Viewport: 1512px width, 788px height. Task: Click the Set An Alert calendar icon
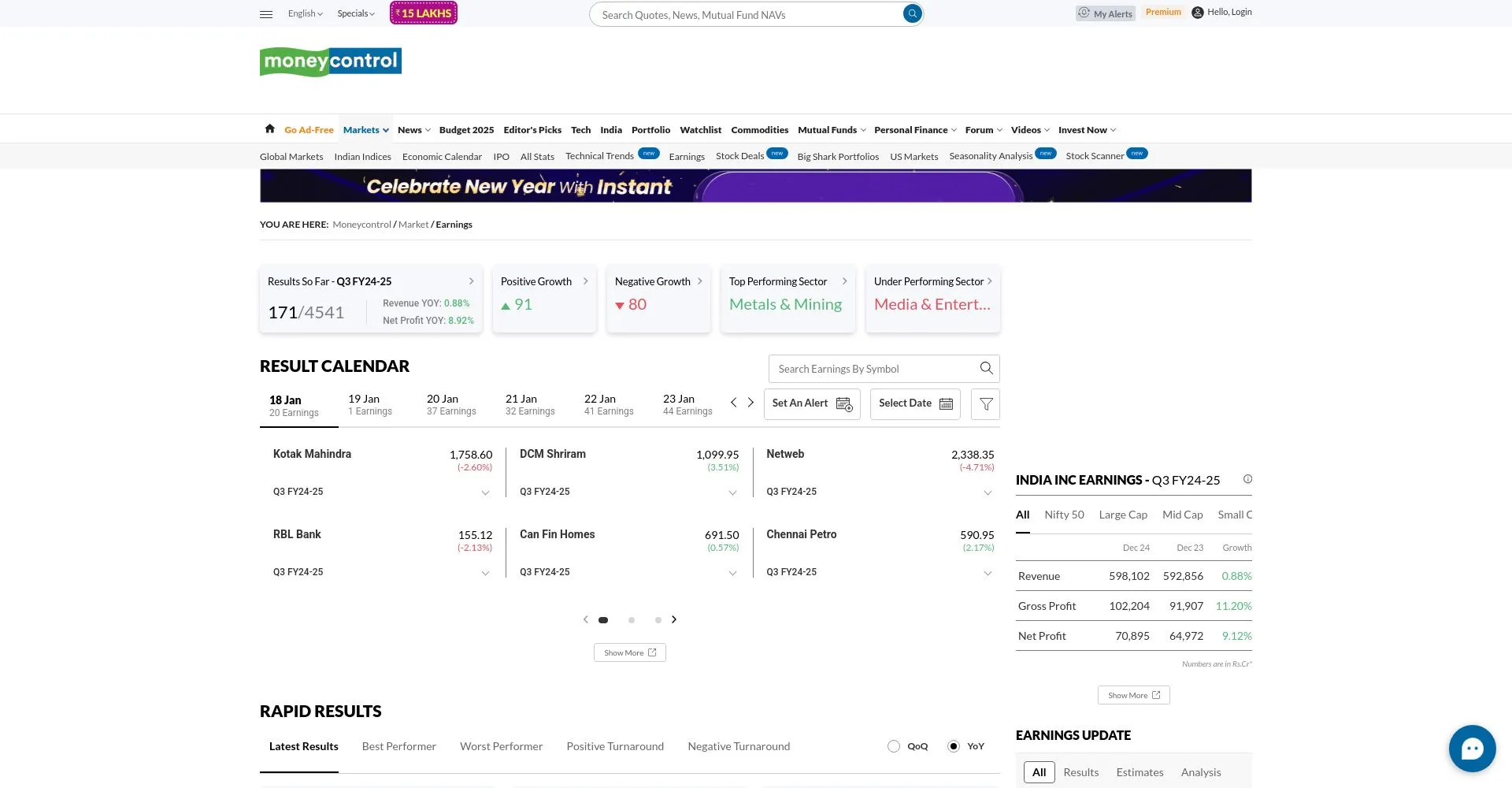click(x=844, y=404)
